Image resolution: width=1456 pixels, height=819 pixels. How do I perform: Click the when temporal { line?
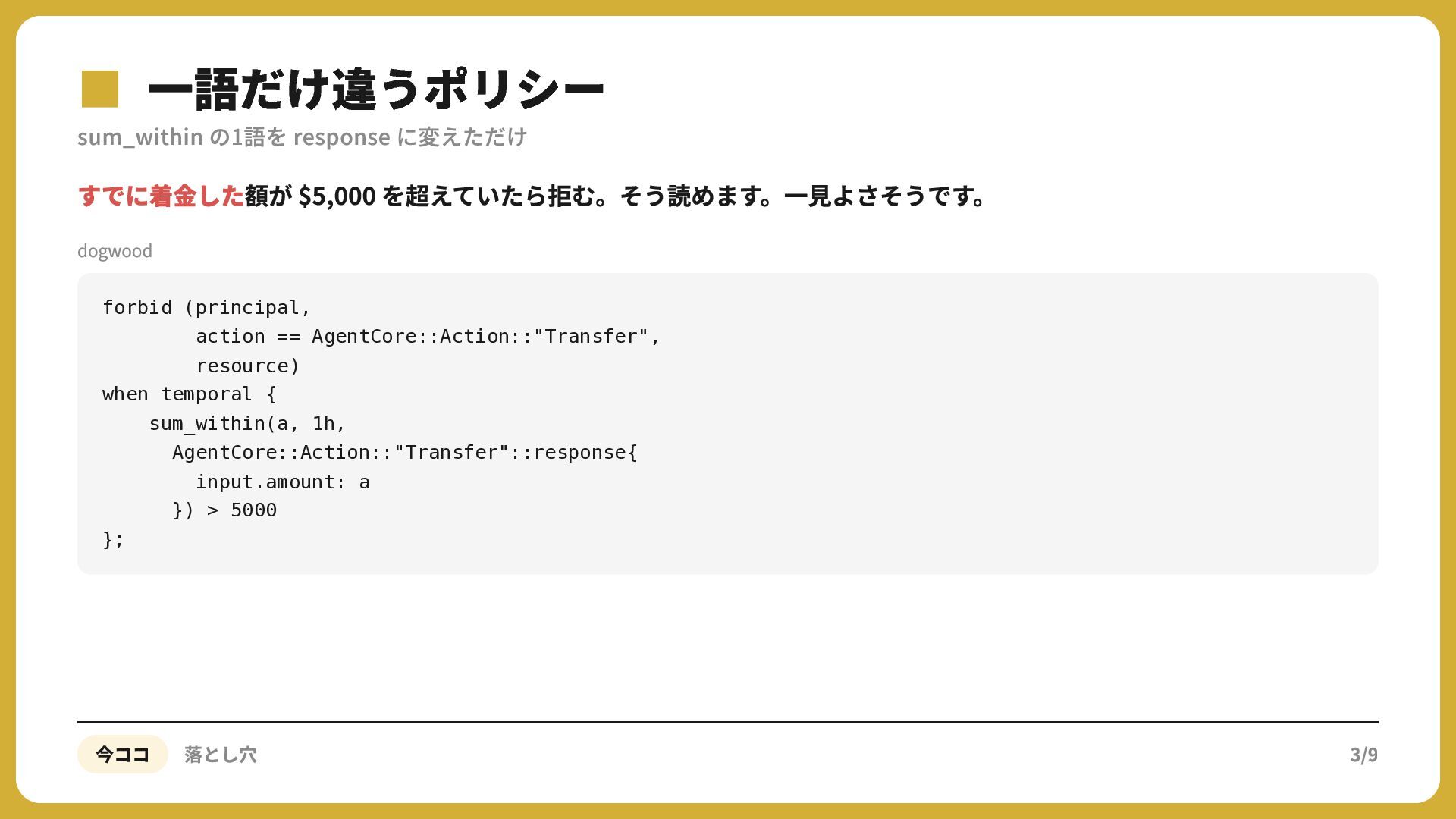(x=190, y=394)
